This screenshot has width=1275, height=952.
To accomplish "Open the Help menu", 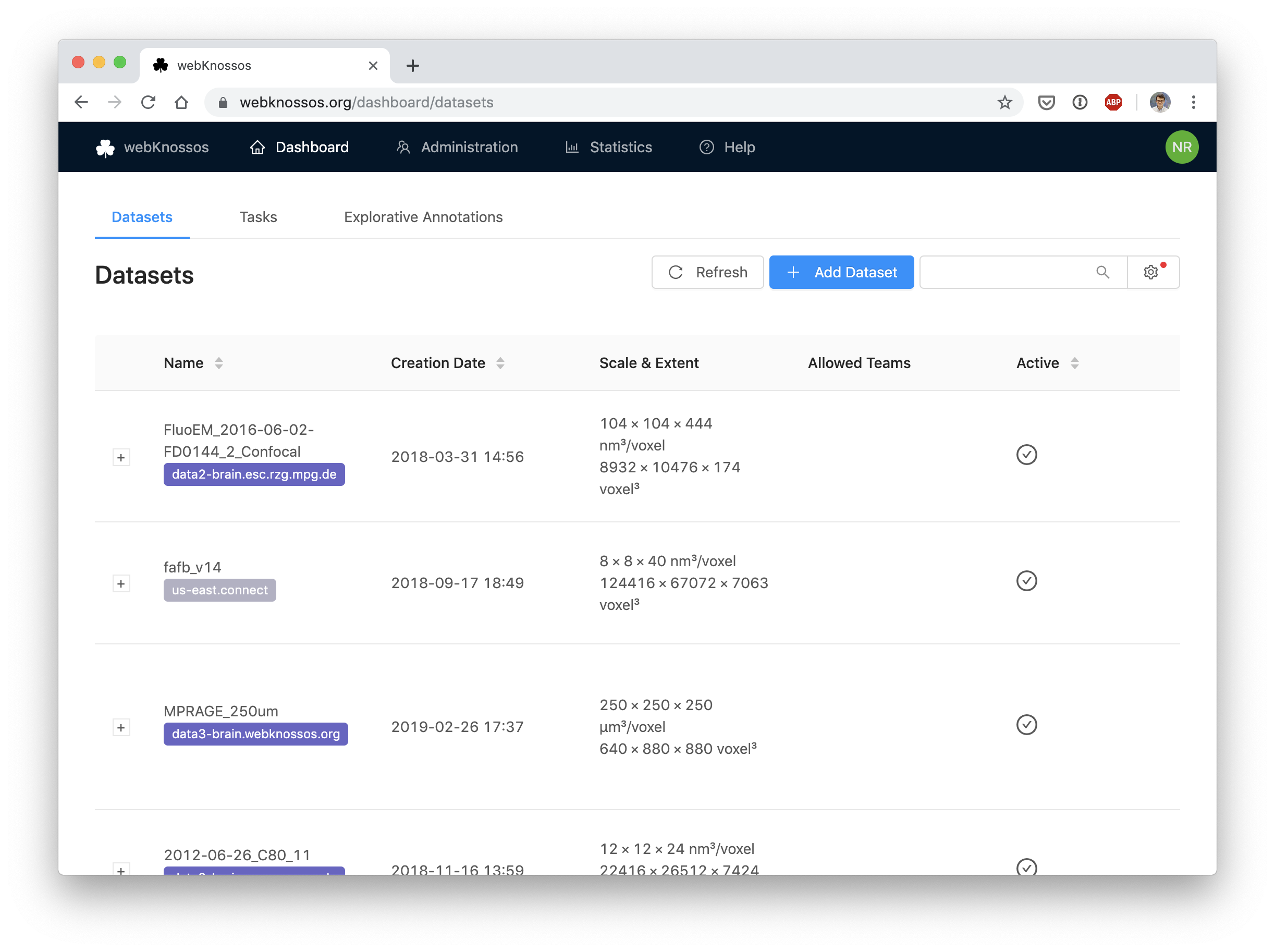I will (727, 148).
